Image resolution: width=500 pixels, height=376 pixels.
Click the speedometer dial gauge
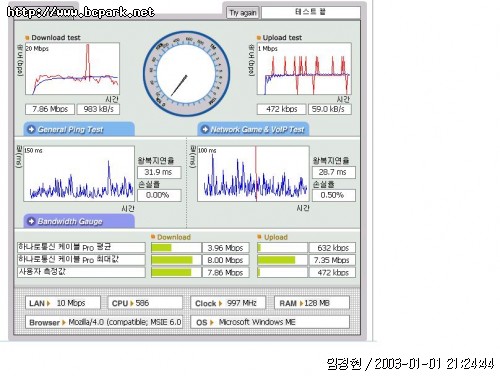click(186, 74)
